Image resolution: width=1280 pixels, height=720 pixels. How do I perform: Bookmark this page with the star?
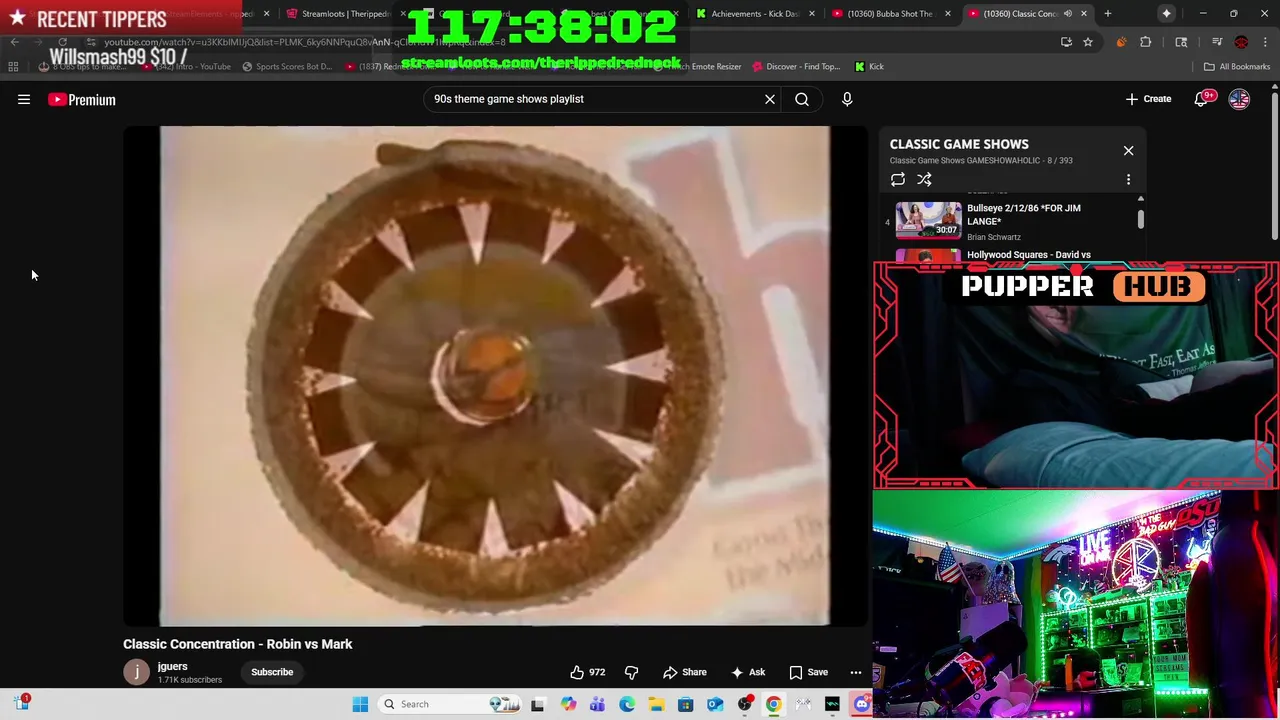click(1088, 42)
